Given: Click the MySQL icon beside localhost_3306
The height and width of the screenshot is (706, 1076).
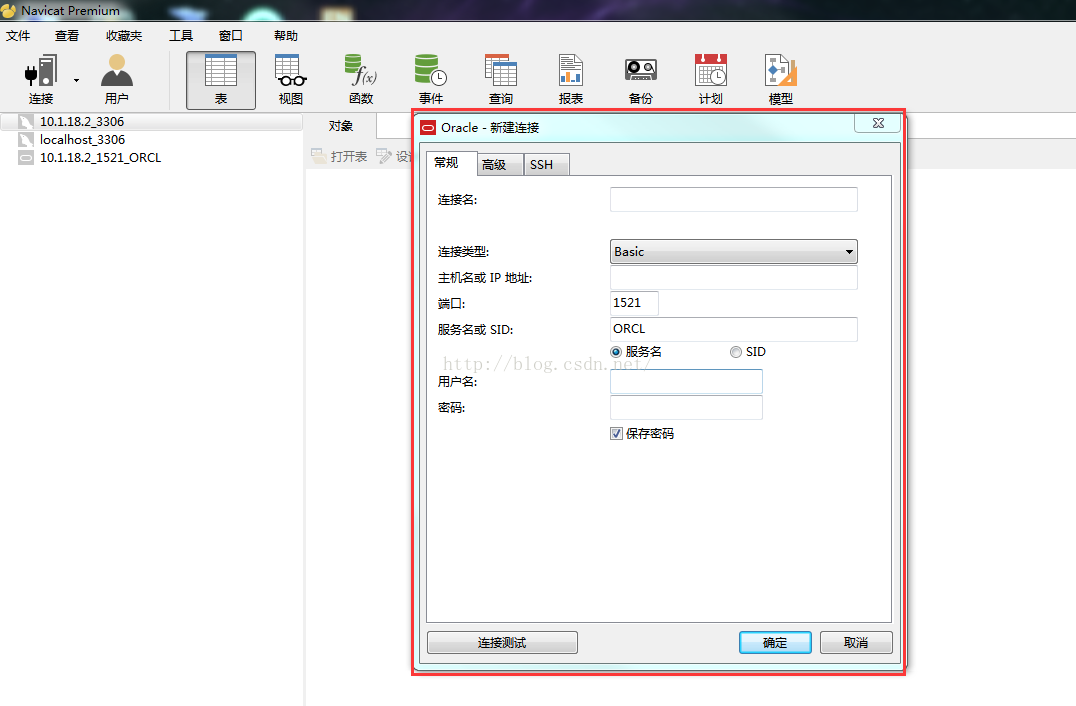Looking at the screenshot, I should [x=26, y=140].
